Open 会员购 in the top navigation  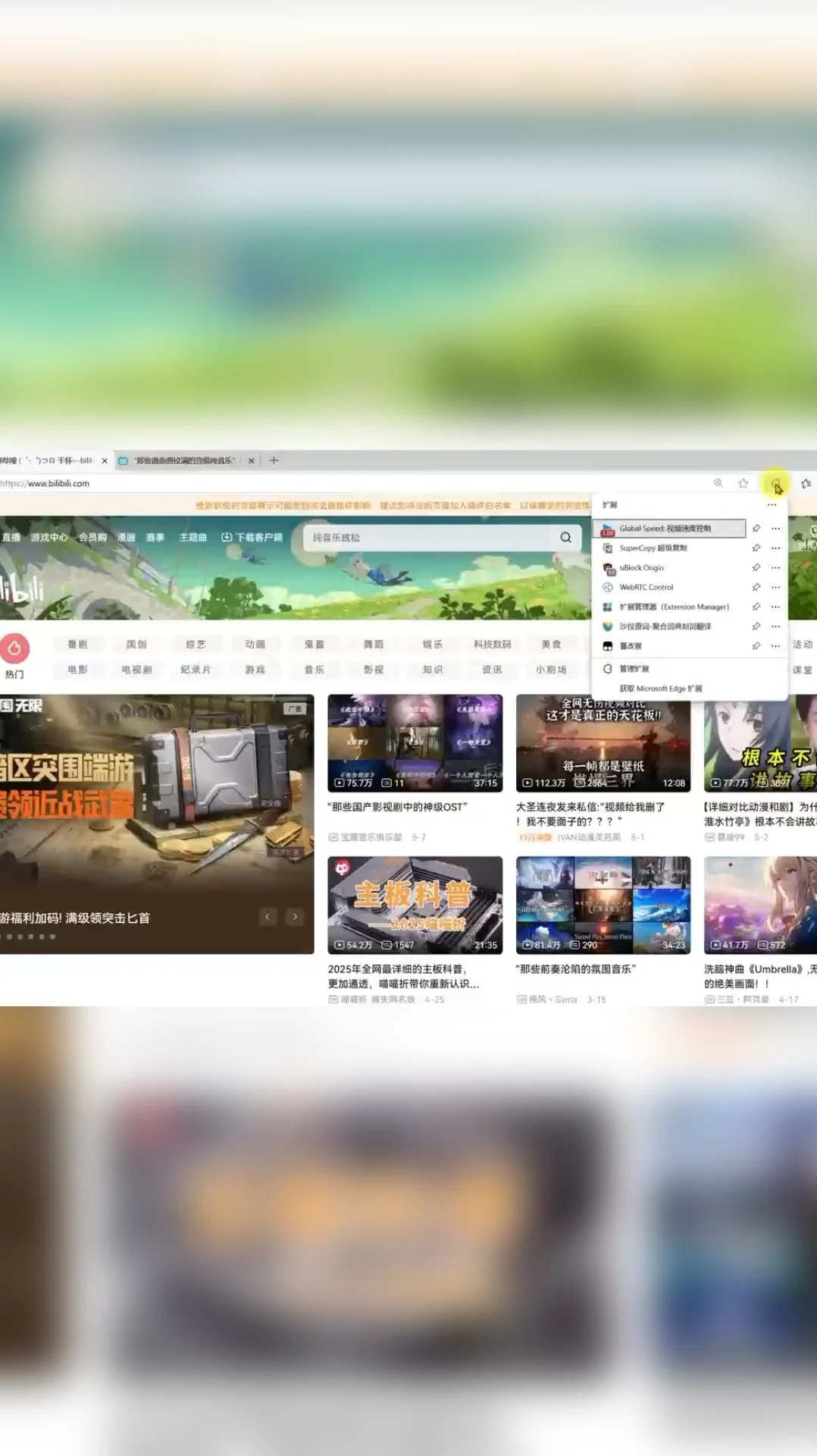click(92, 537)
